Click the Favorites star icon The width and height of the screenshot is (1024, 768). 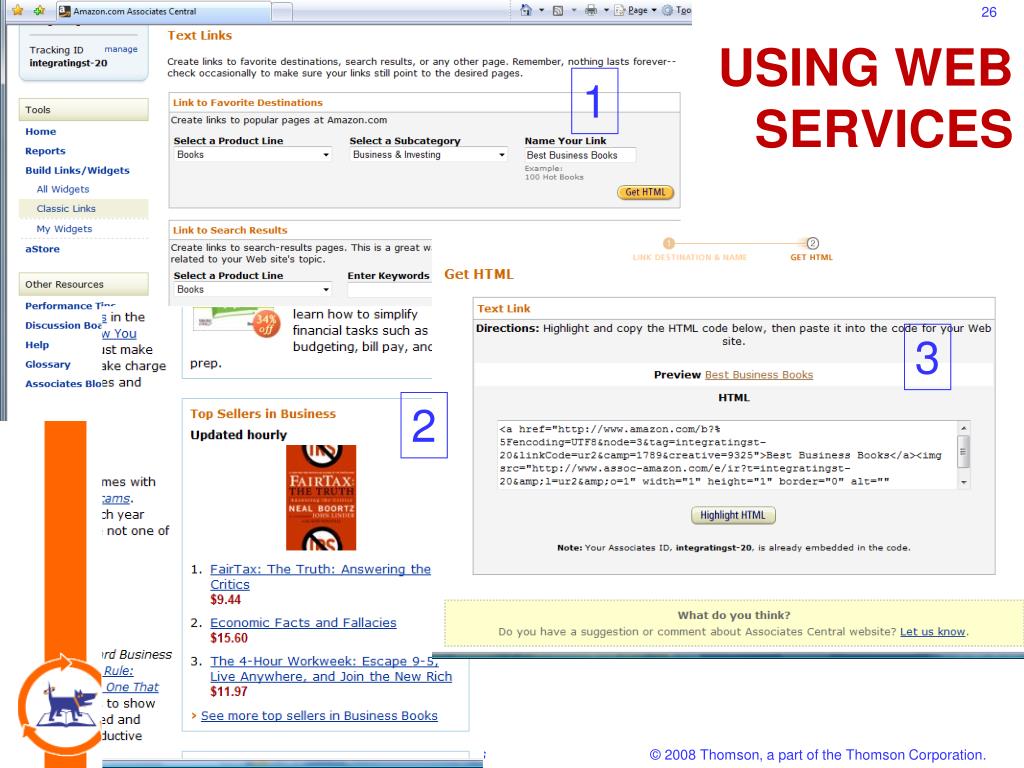coord(18,10)
